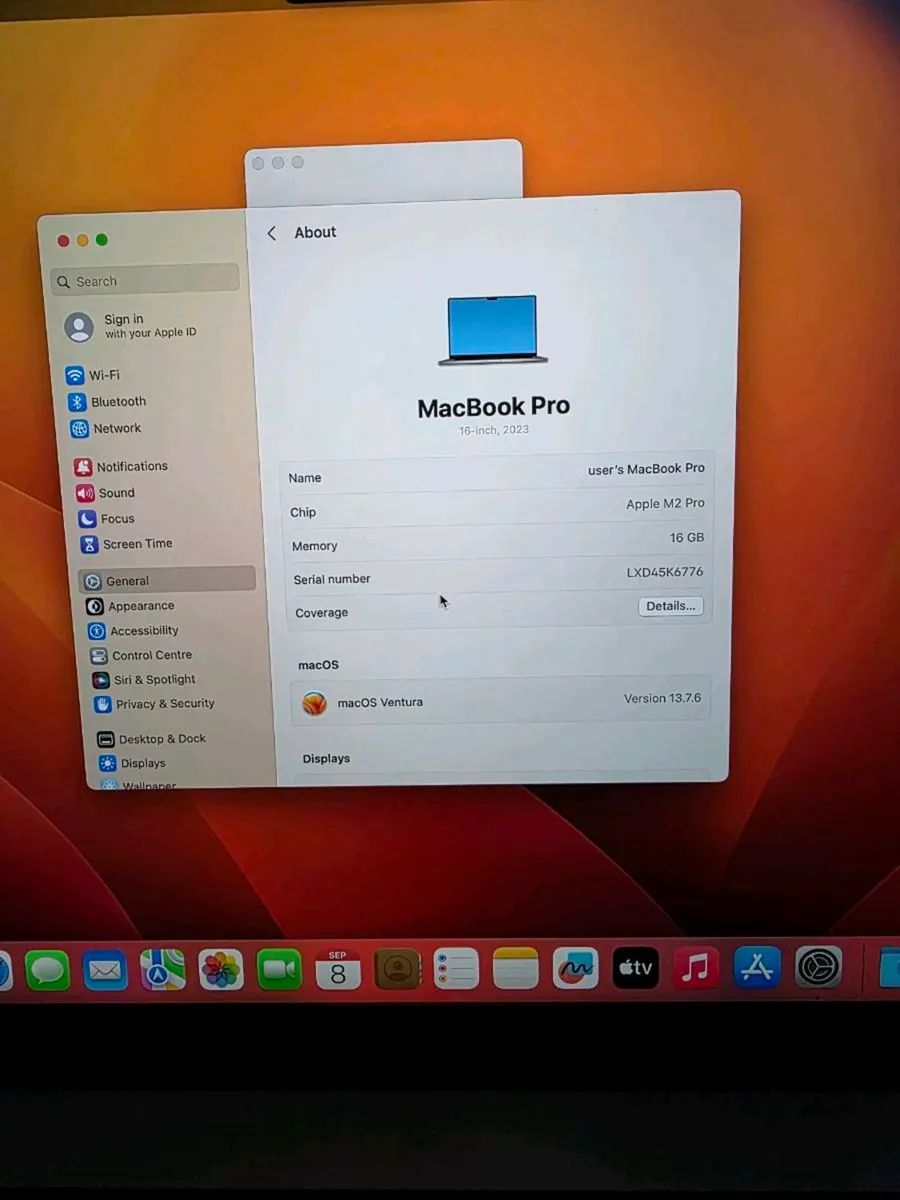
Task: Open Photos from the Dock
Action: (x=221, y=969)
